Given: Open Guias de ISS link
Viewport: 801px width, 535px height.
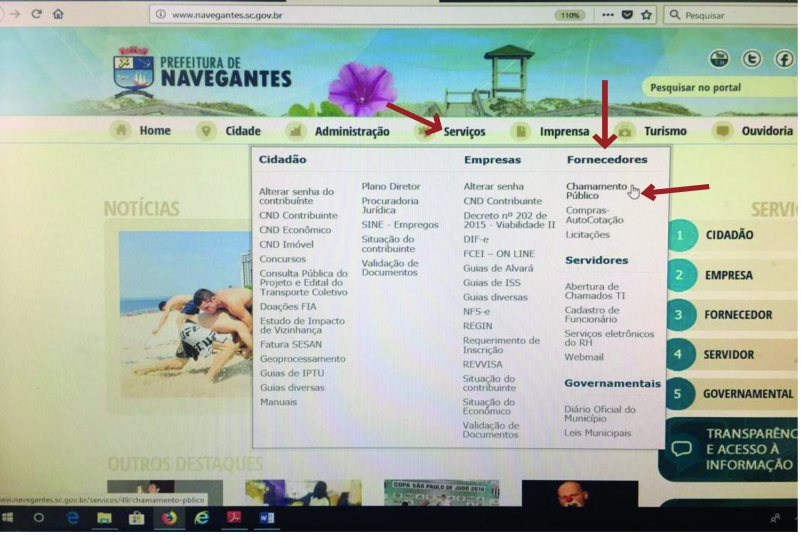Looking at the screenshot, I should [491, 283].
